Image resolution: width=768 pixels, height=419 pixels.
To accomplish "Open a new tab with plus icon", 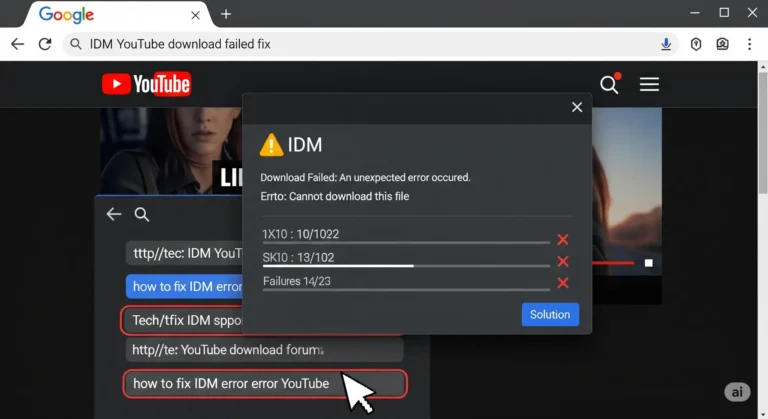I will coord(226,14).
